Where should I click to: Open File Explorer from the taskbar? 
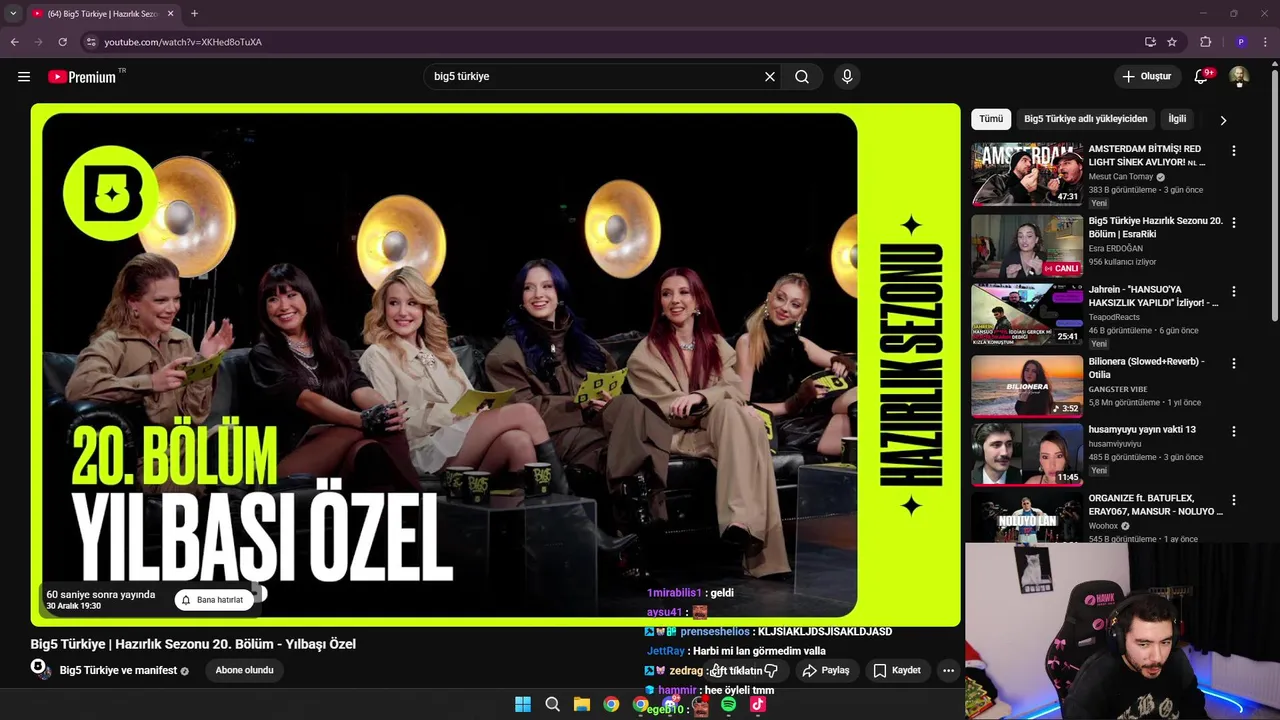581,705
